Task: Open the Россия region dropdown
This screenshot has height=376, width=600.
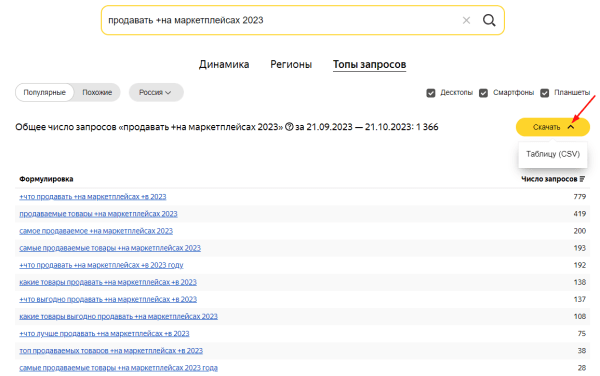Action: click(x=156, y=93)
